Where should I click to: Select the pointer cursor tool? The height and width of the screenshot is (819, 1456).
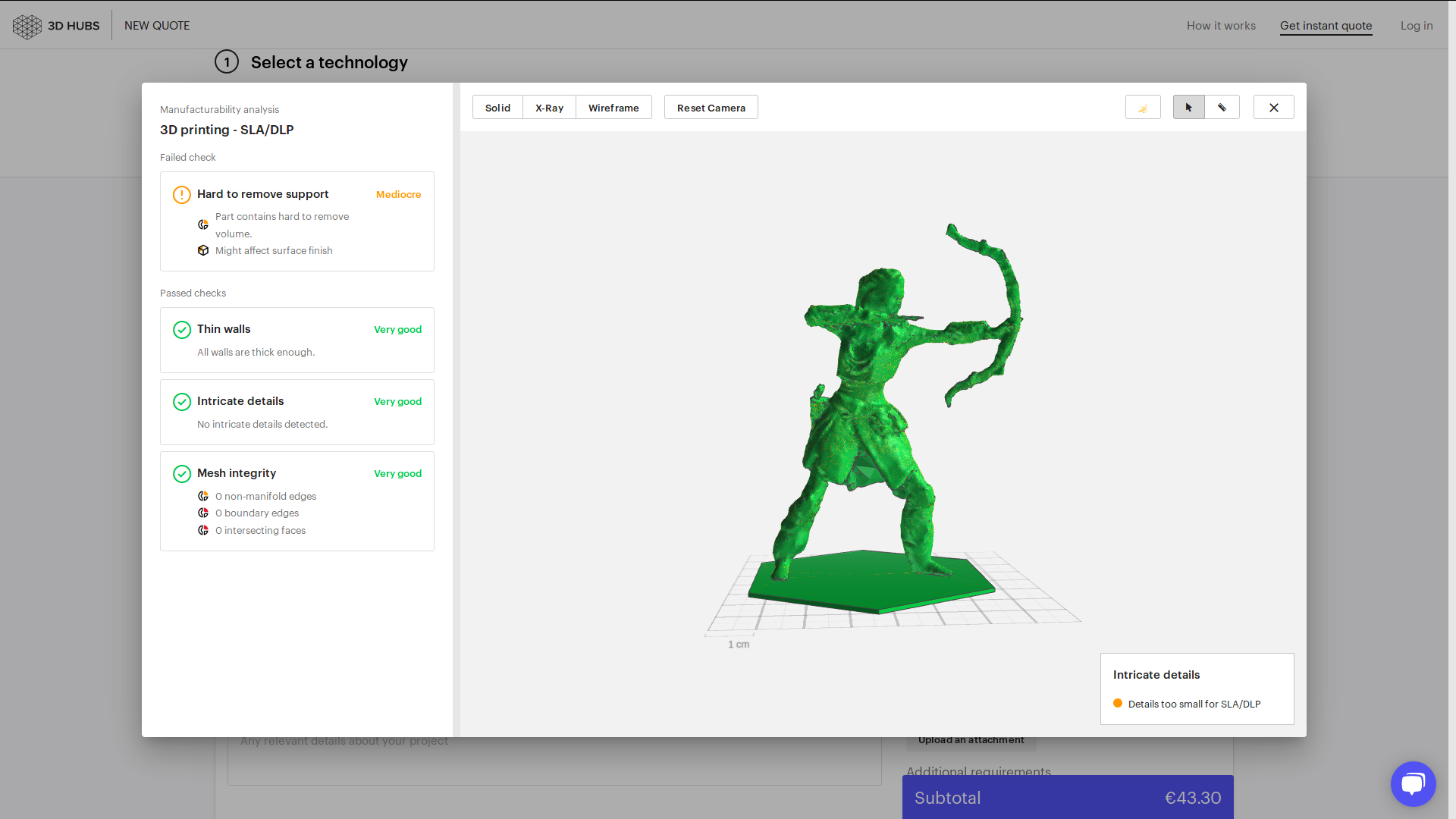1188,108
